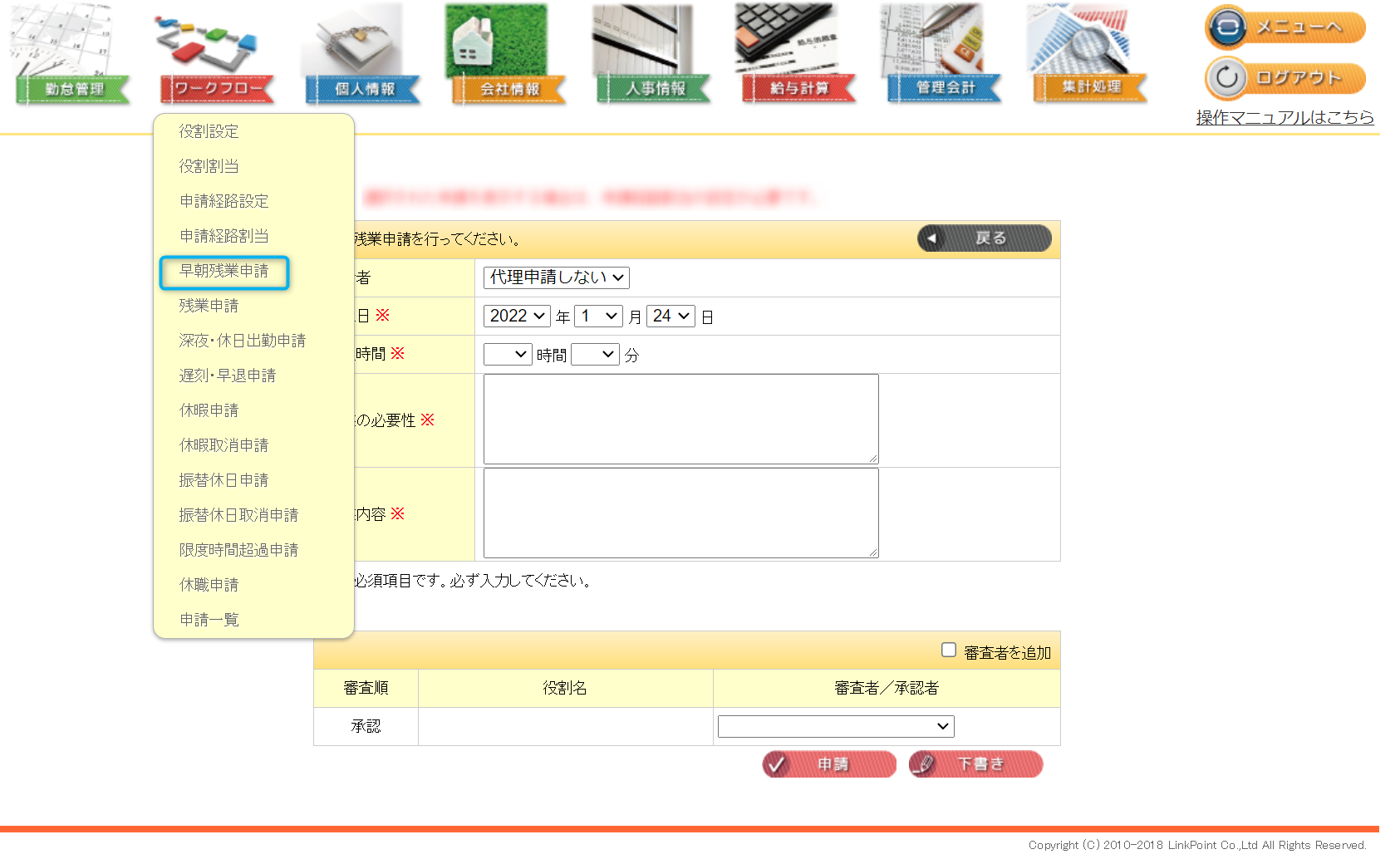Select 早朝残業申請 from the workflow menu
Image resolution: width=1400 pixels, height=864 pixels.
click(224, 272)
